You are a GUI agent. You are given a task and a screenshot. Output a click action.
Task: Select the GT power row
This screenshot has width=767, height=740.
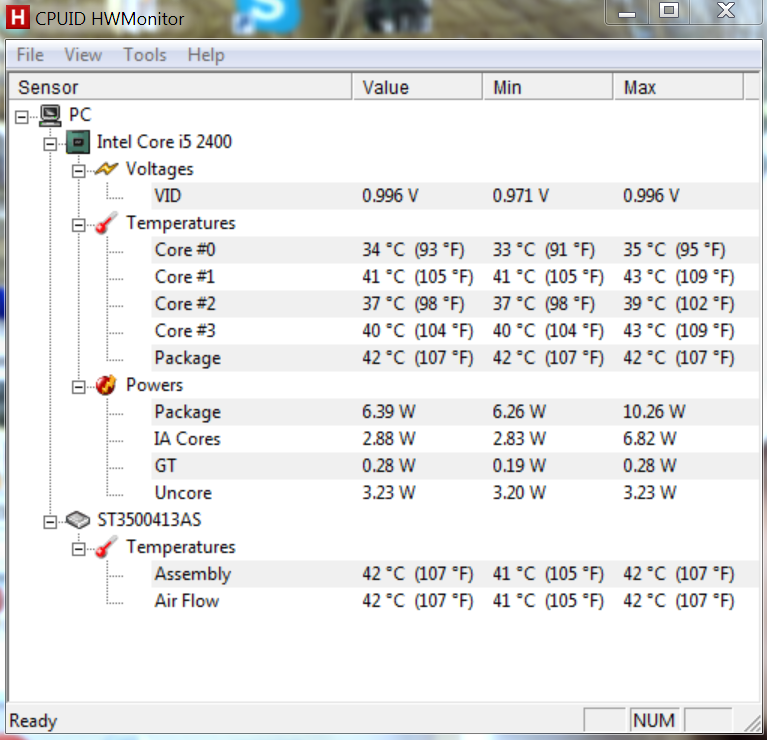[455, 466]
